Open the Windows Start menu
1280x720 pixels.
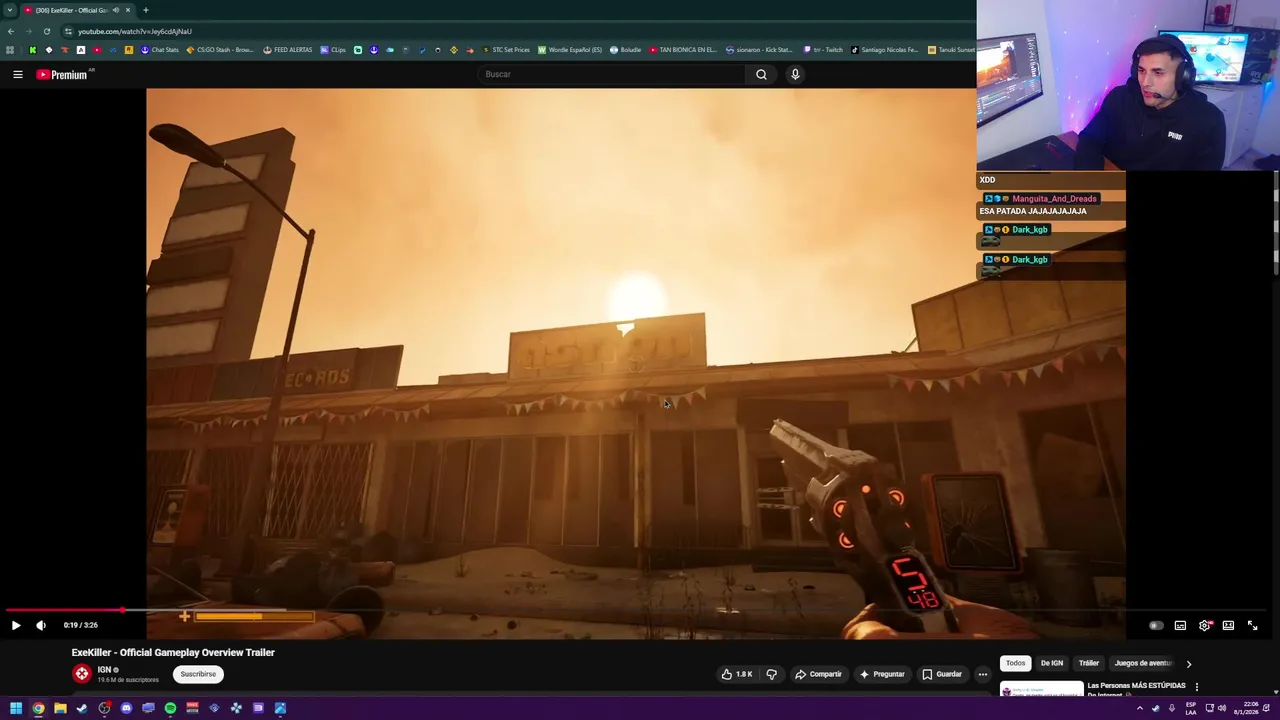click(x=16, y=708)
